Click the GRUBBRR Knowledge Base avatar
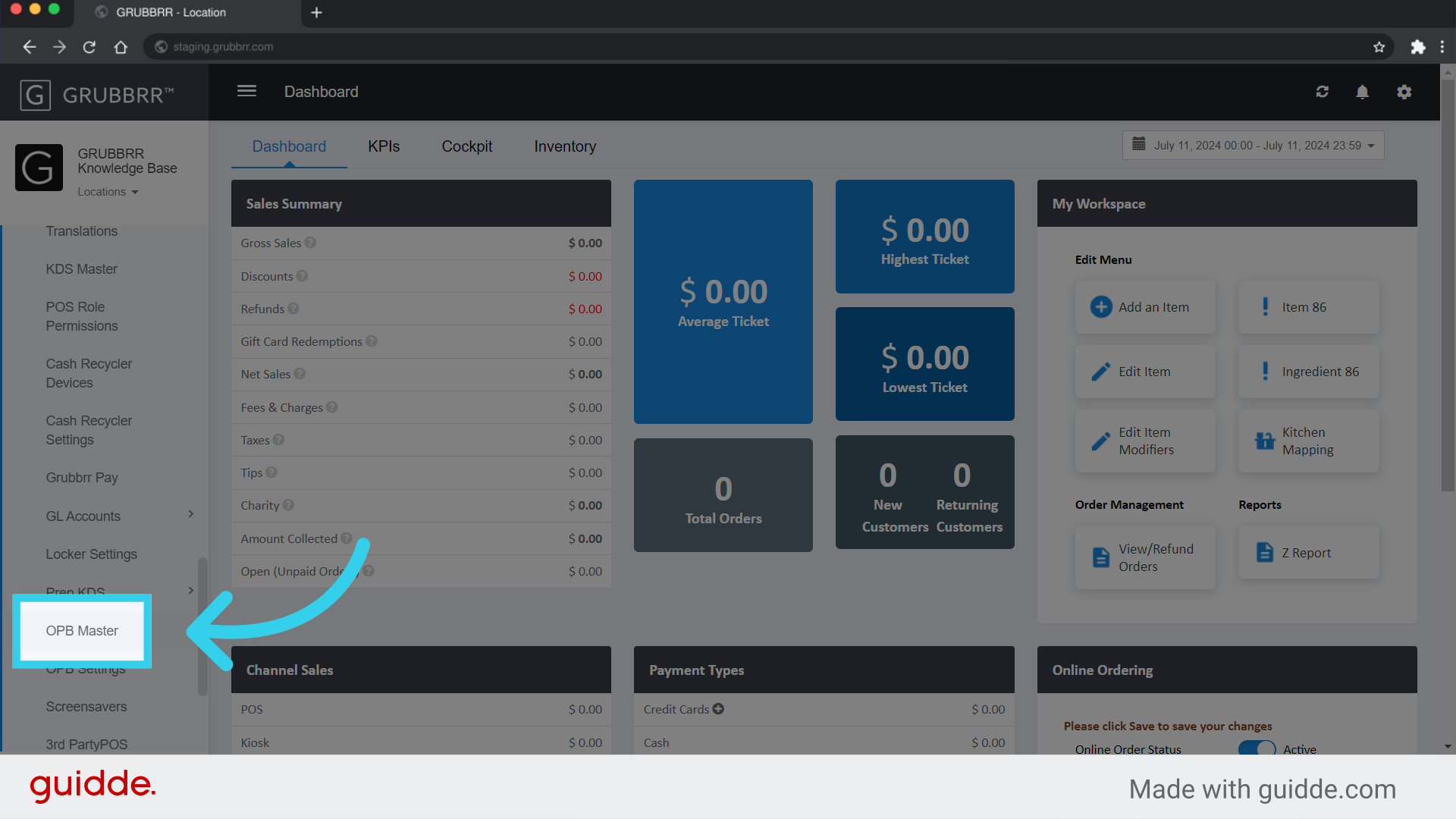 click(x=39, y=168)
